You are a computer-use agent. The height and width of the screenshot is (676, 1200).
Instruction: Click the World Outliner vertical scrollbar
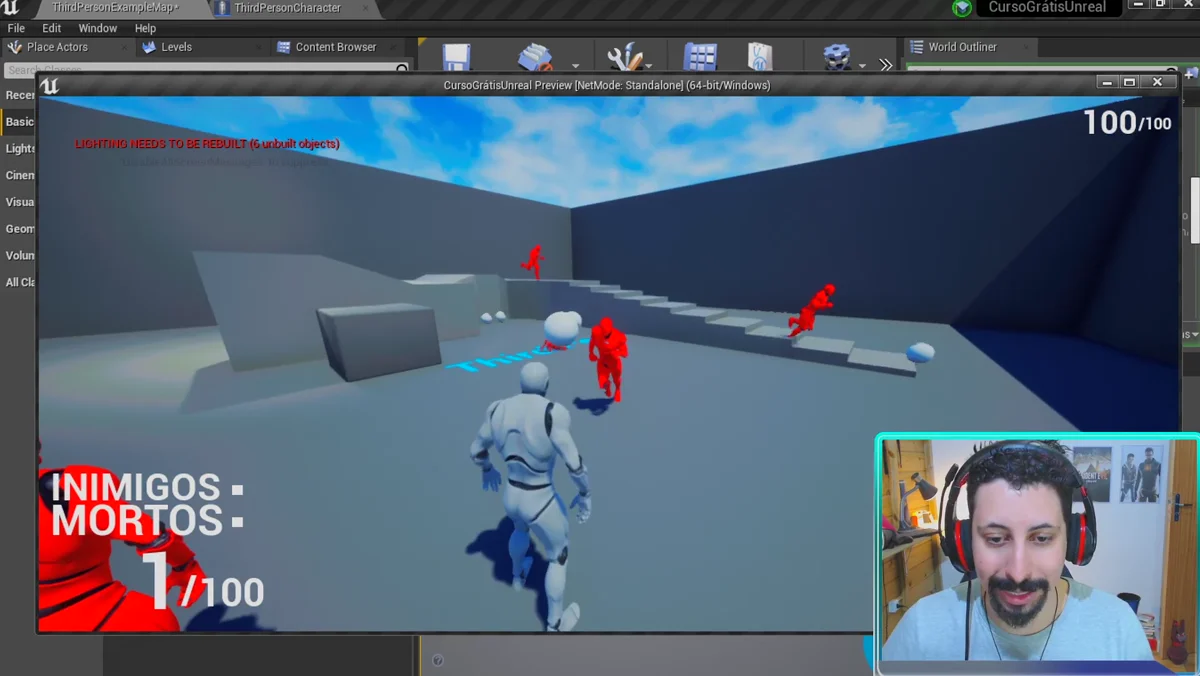click(1195, 210)
